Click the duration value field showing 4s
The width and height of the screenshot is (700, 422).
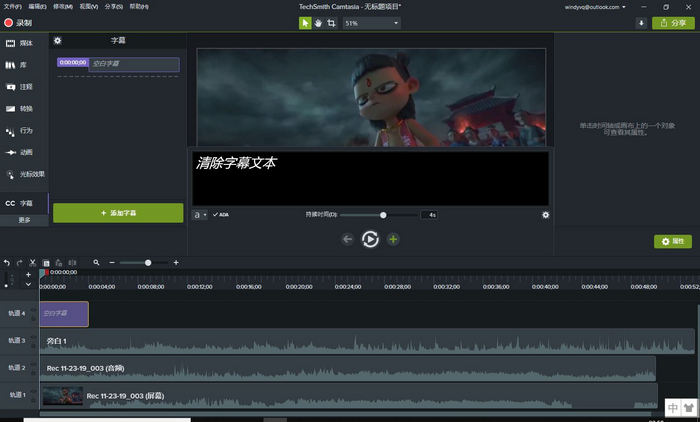tap(429, 215)
